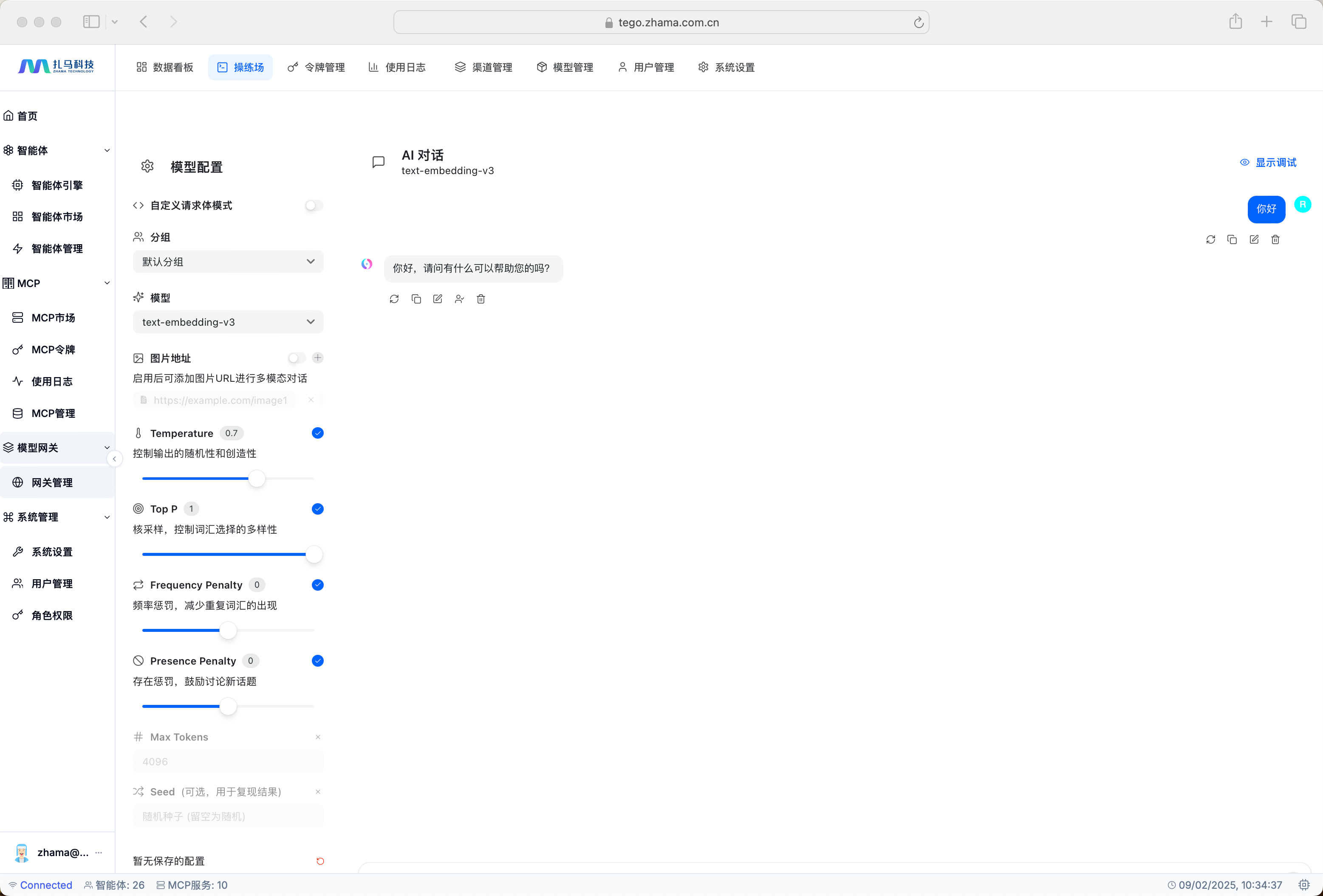Image resolution: width=1323 pixels, height=896 pixels.
Task: Switch to the 令牌管理 tab
Action: click(317, 67)
